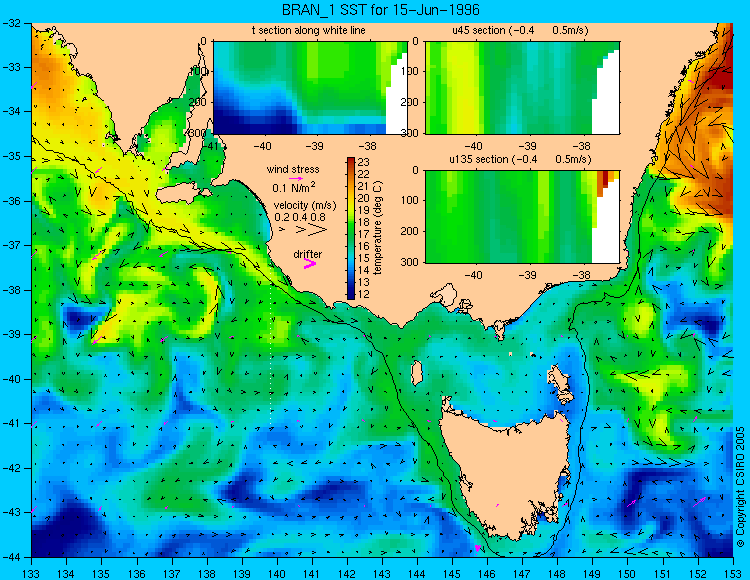
Task: Select the 't section along white line' label
Action: coord(309,30)
